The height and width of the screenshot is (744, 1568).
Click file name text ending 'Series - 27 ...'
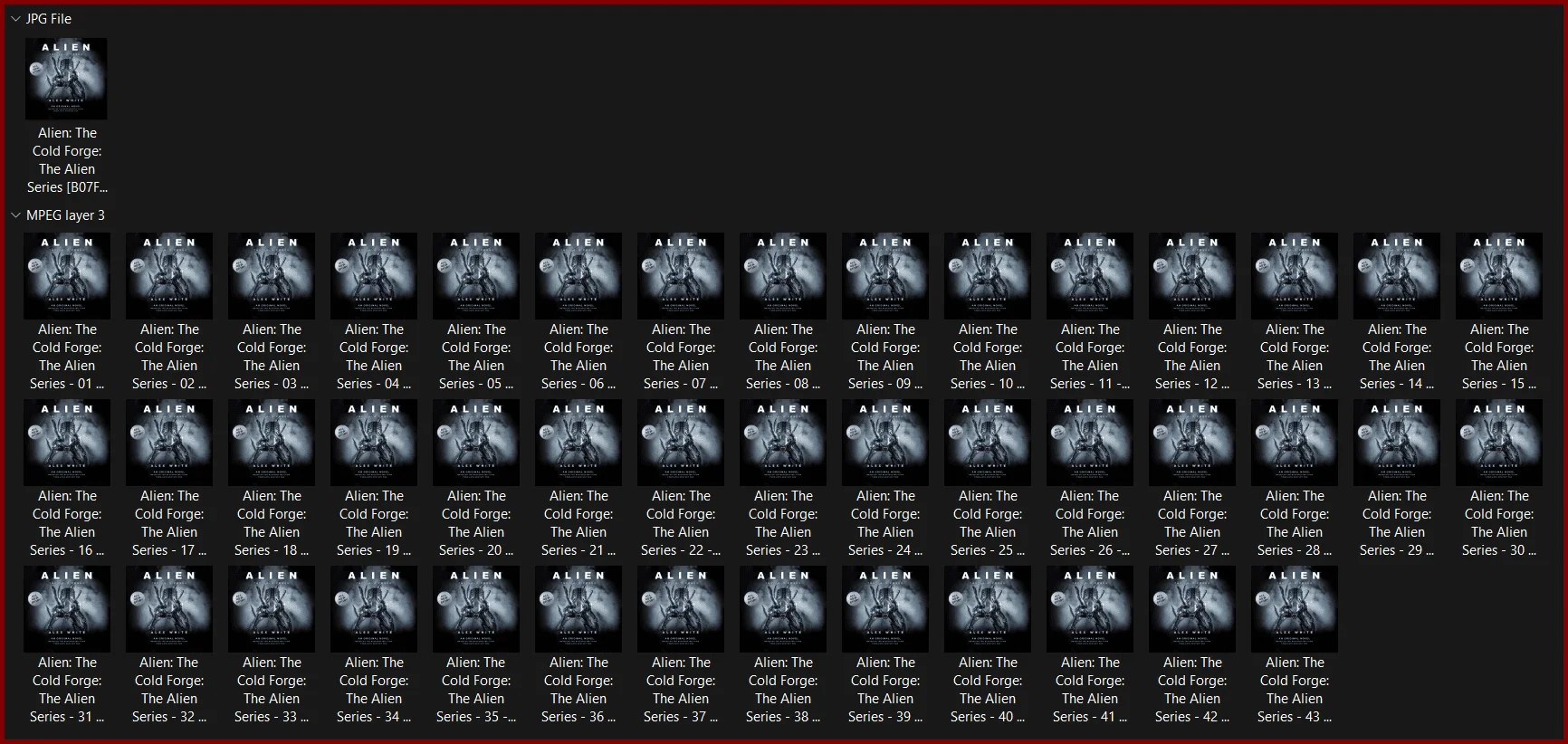(1192, 523)
